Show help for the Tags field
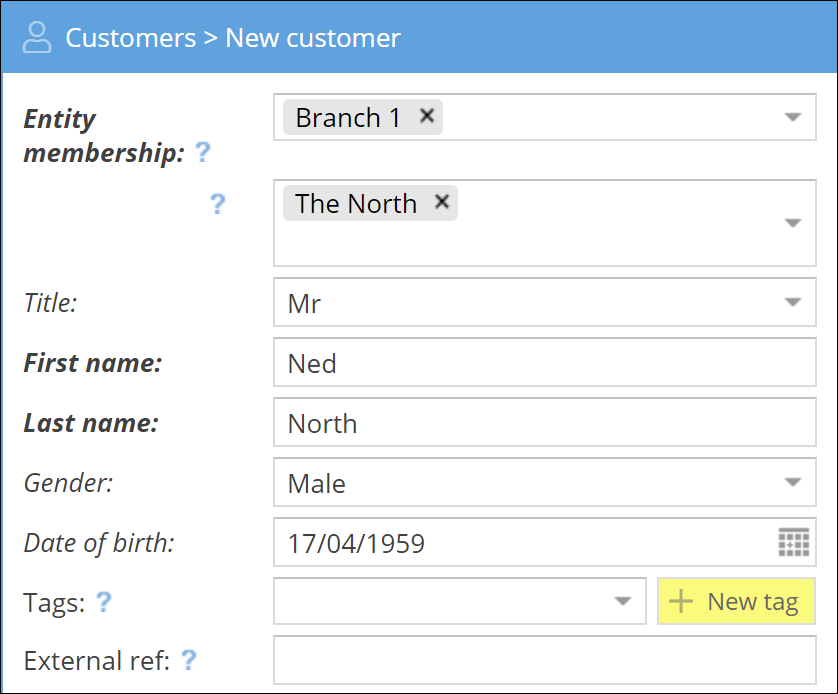The width and height of the screenshot is (838, 694). pyautogui.click(x=103, y=602)
